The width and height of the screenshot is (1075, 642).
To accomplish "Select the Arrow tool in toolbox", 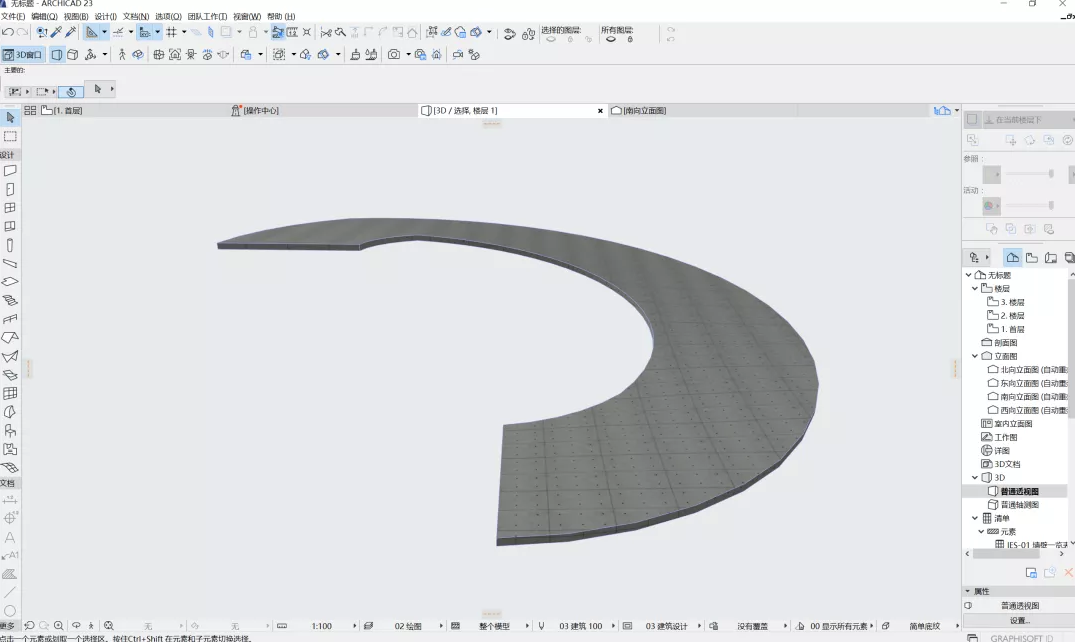I will 10,118.
